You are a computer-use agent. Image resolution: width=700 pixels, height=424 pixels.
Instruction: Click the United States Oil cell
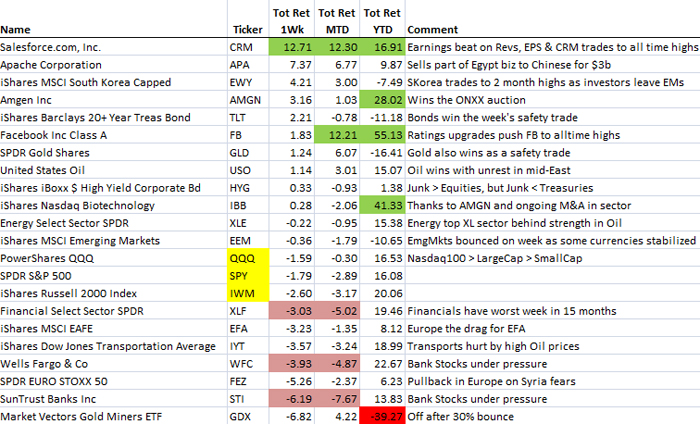113,170
